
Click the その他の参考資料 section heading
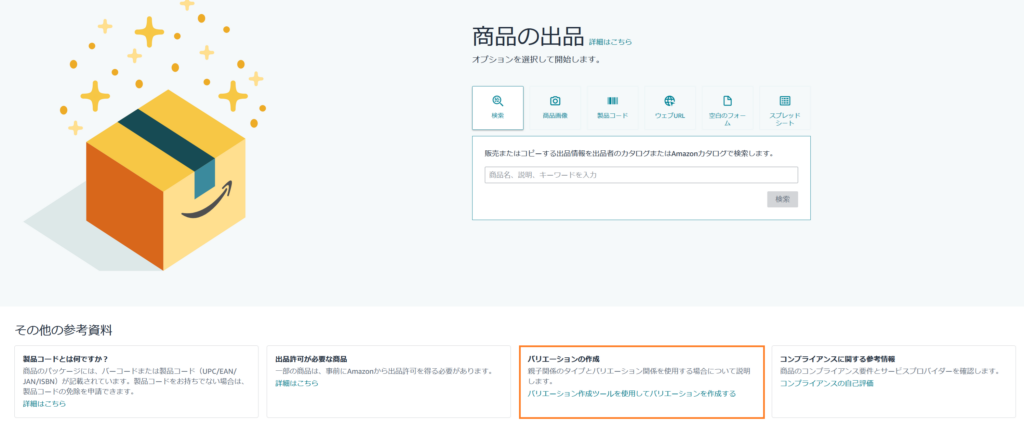tap(63, 330)
